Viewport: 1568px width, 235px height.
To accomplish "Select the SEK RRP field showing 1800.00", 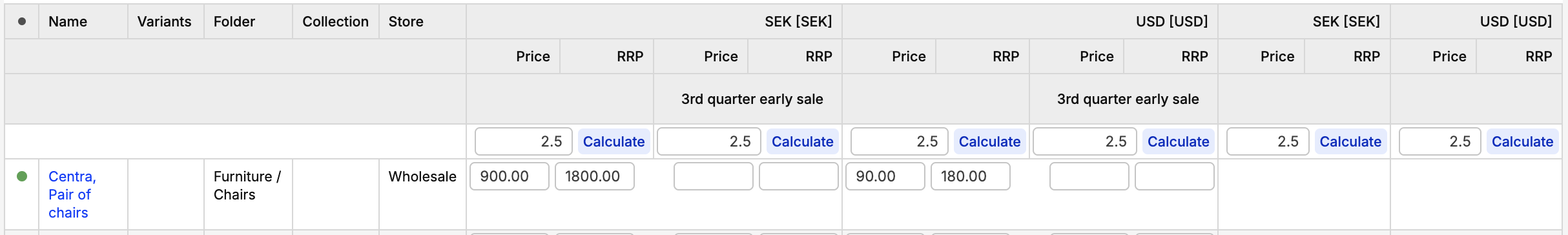I will click(595, 176).
